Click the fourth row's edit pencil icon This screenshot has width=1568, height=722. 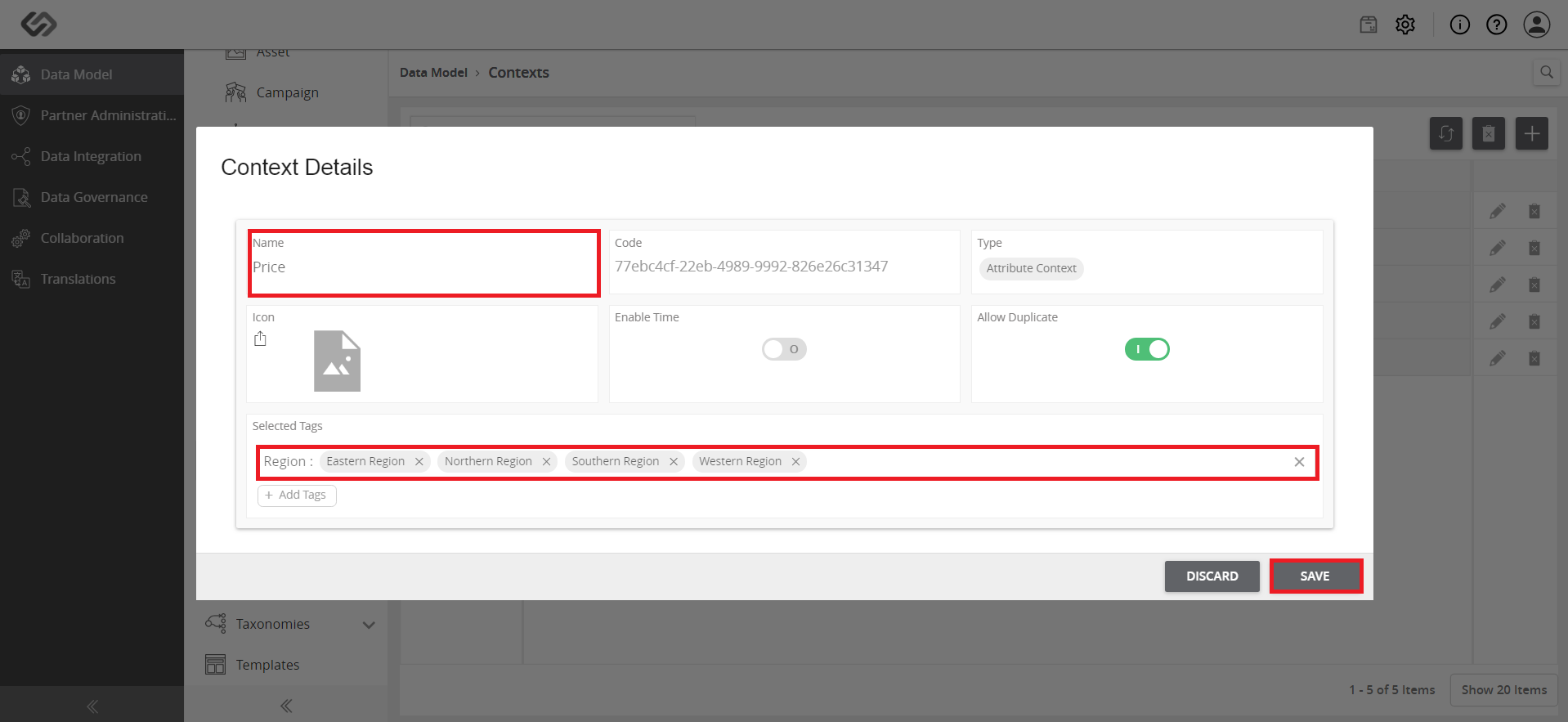pos(1497,321)
